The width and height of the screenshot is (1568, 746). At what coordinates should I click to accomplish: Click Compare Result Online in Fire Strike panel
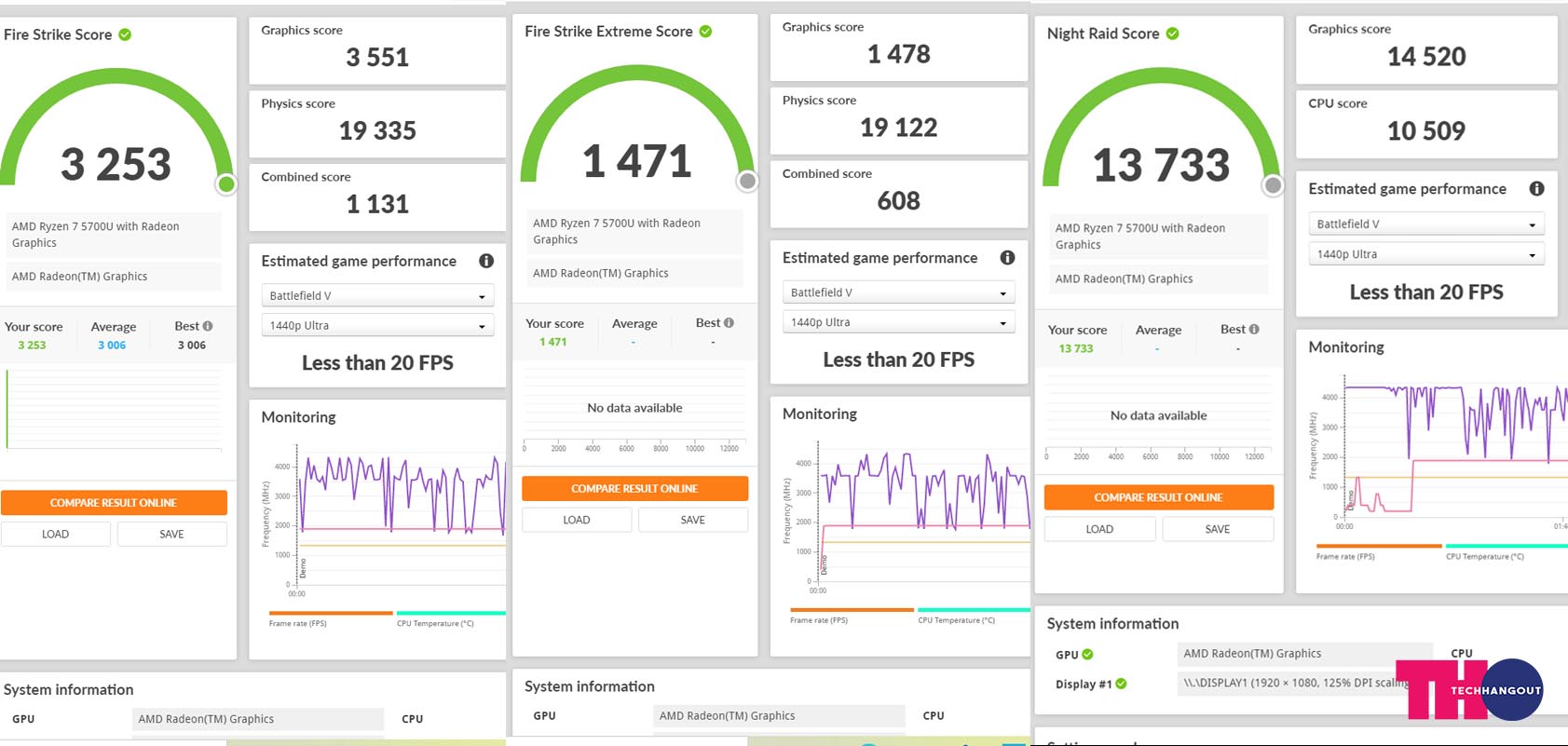pyautogui.click(x=114, y=502)
